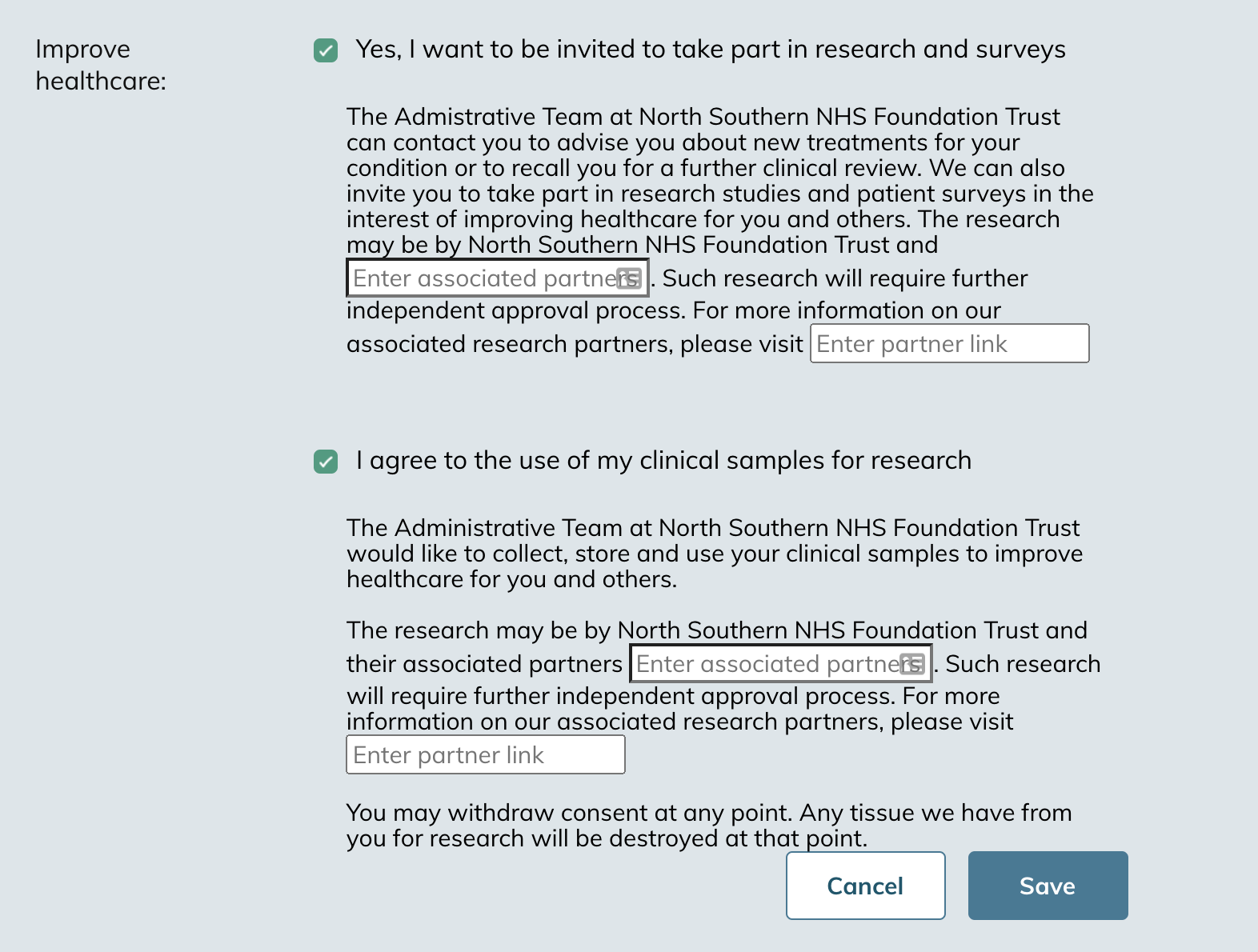Click the label 'I agree to the use of my clinical samples'
This screenshot has width=1258, height=952.
(x=663, y=461)
